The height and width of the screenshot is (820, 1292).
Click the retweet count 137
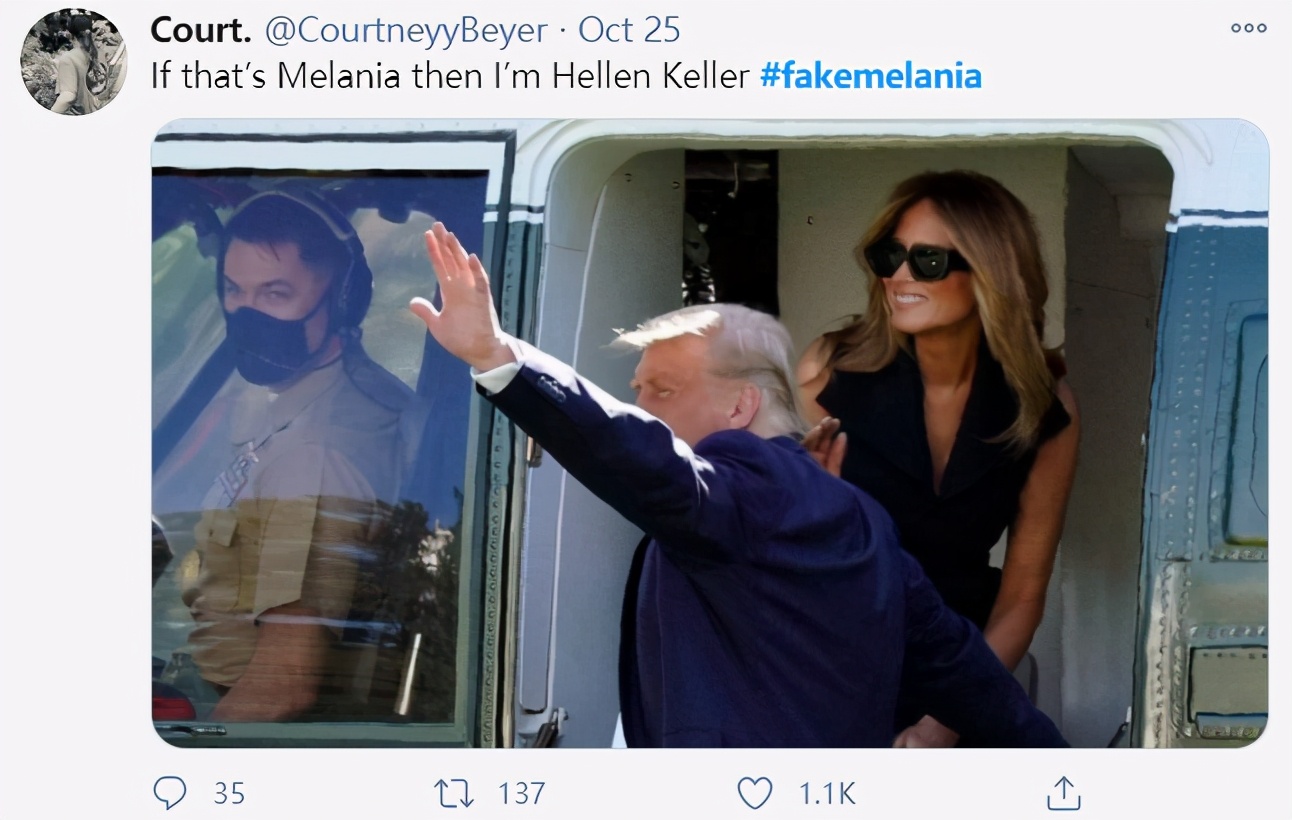(521, 793)
